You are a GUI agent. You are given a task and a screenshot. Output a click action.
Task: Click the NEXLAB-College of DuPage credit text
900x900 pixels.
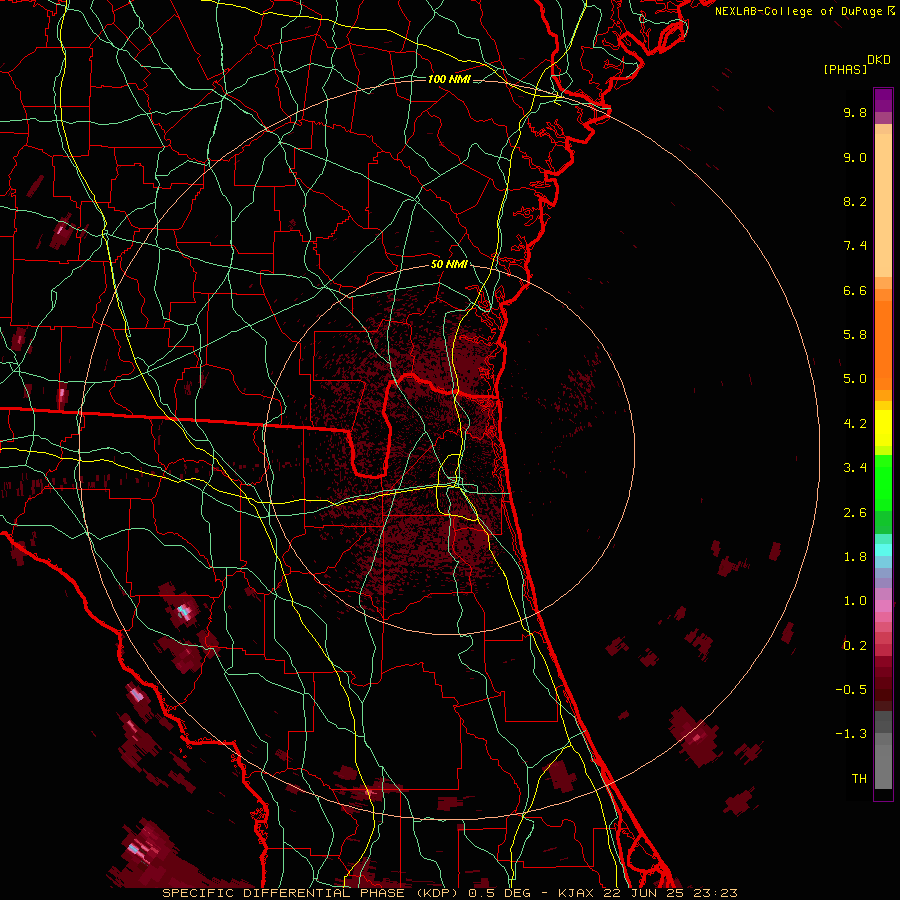pyautogui.click(x=804, y=11)
